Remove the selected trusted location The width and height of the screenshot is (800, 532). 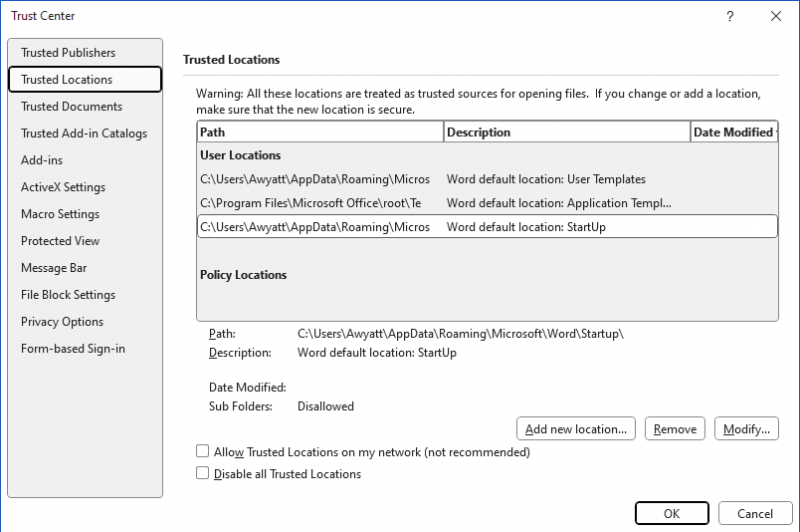675,429
